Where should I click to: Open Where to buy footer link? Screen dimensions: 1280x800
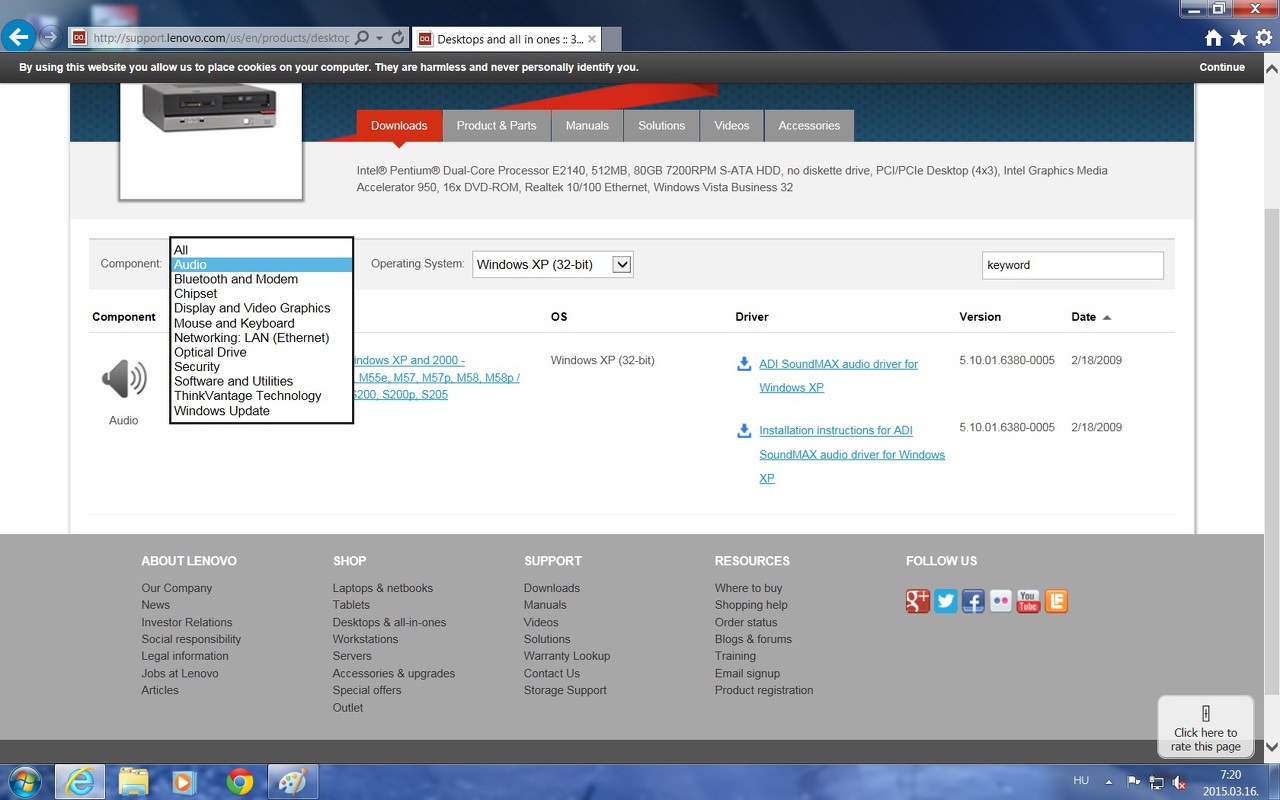point(749,588)
